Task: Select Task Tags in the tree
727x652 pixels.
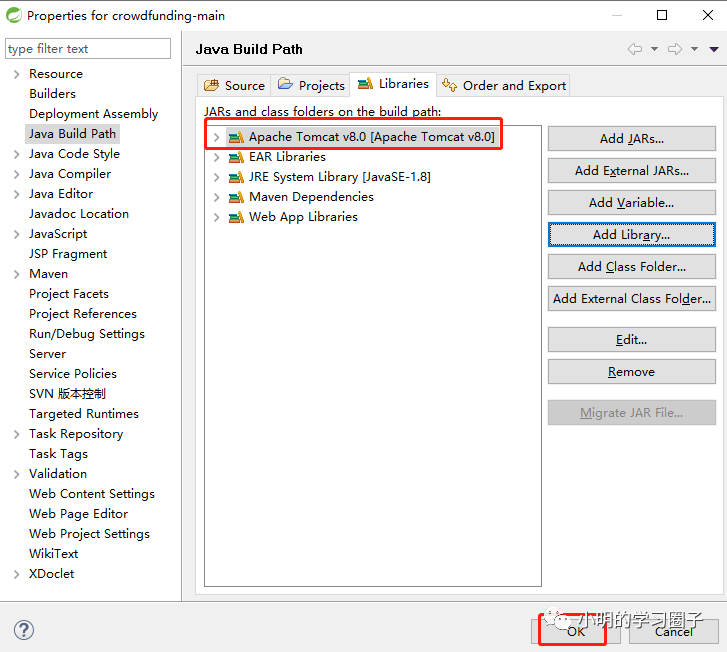Action: tap(58, 454)
